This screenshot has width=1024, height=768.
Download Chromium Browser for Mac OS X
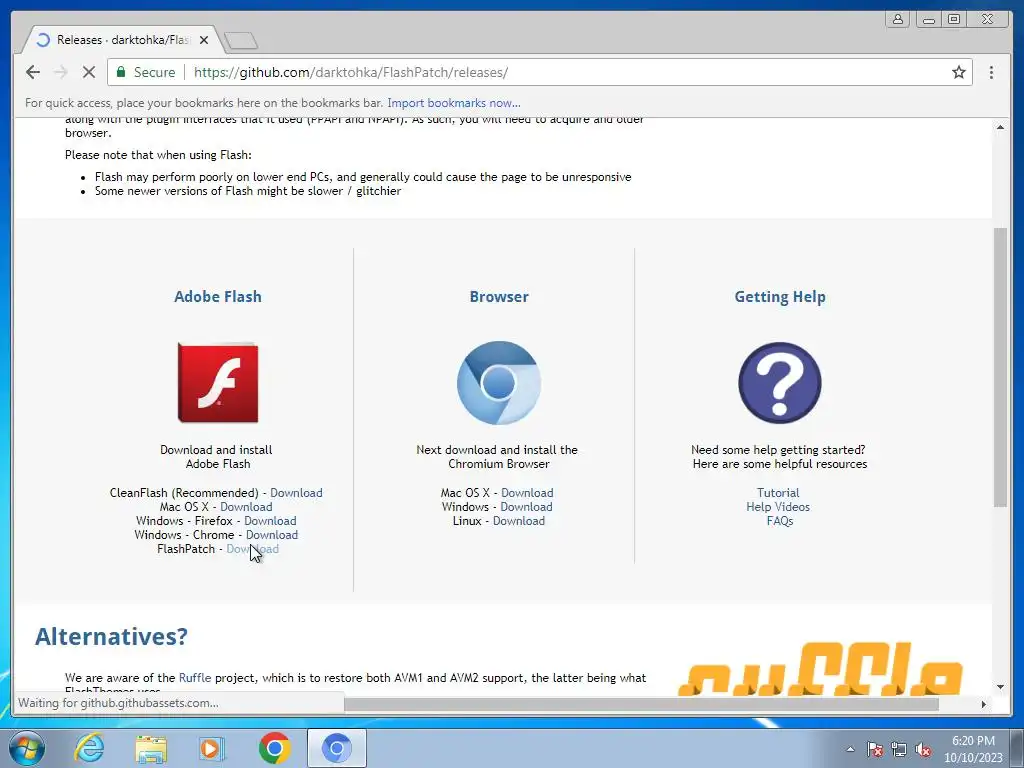tap(527, 493)
